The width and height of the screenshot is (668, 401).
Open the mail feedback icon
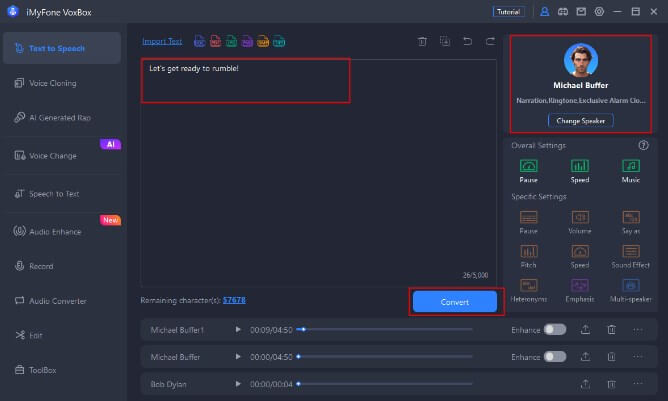[581, 12]
